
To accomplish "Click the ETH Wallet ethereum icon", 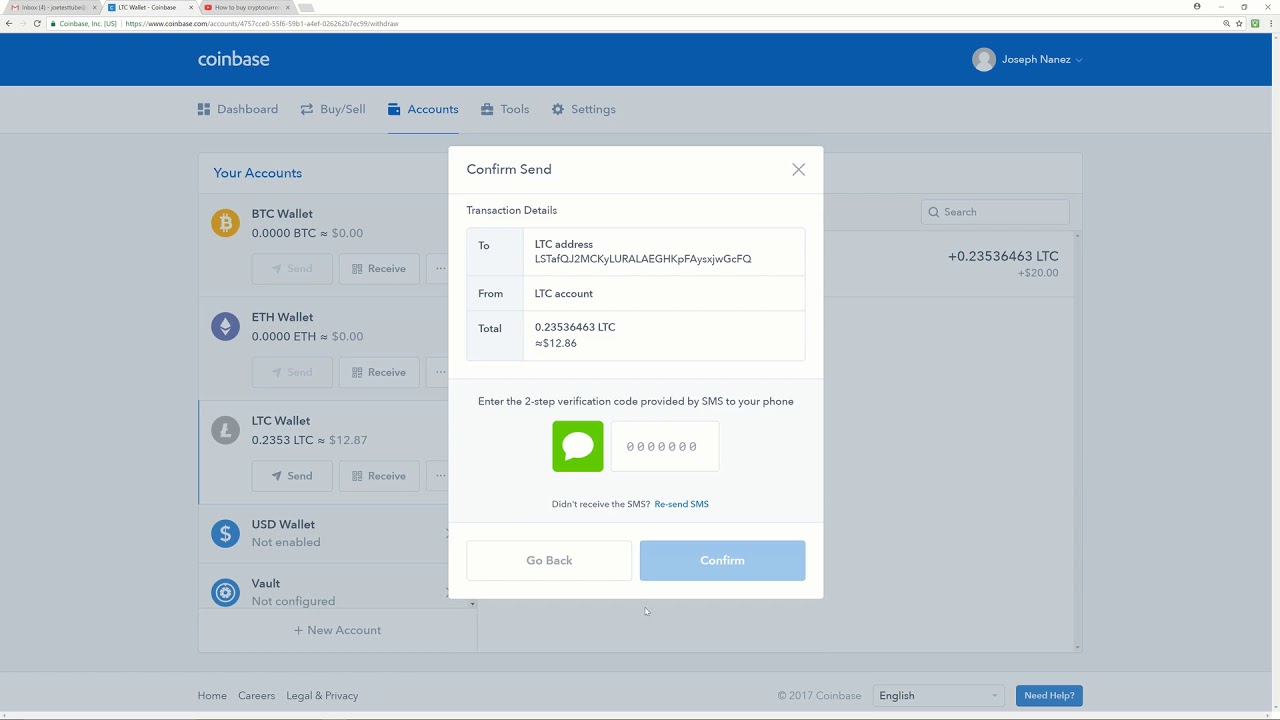I will [x=225, y=326].
